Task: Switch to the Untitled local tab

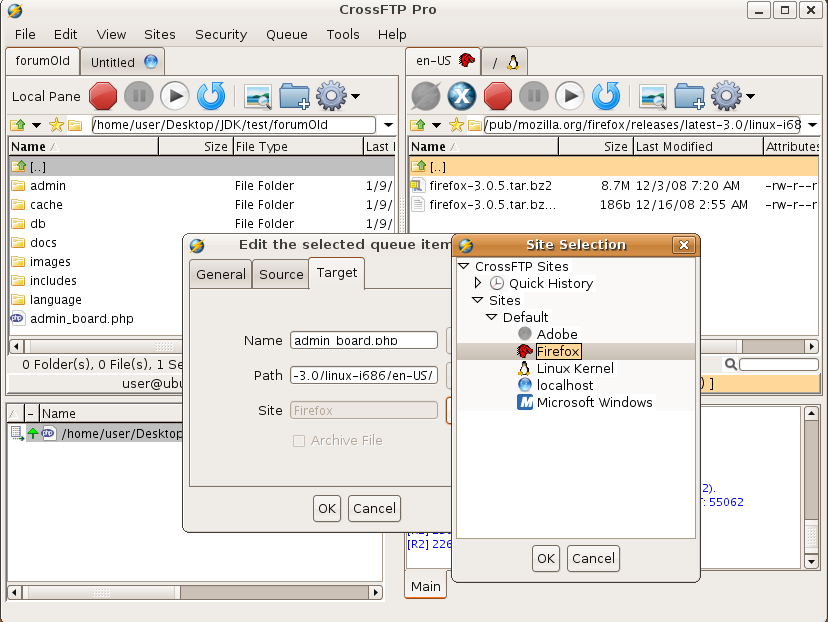Action: [x=123, y=62]
